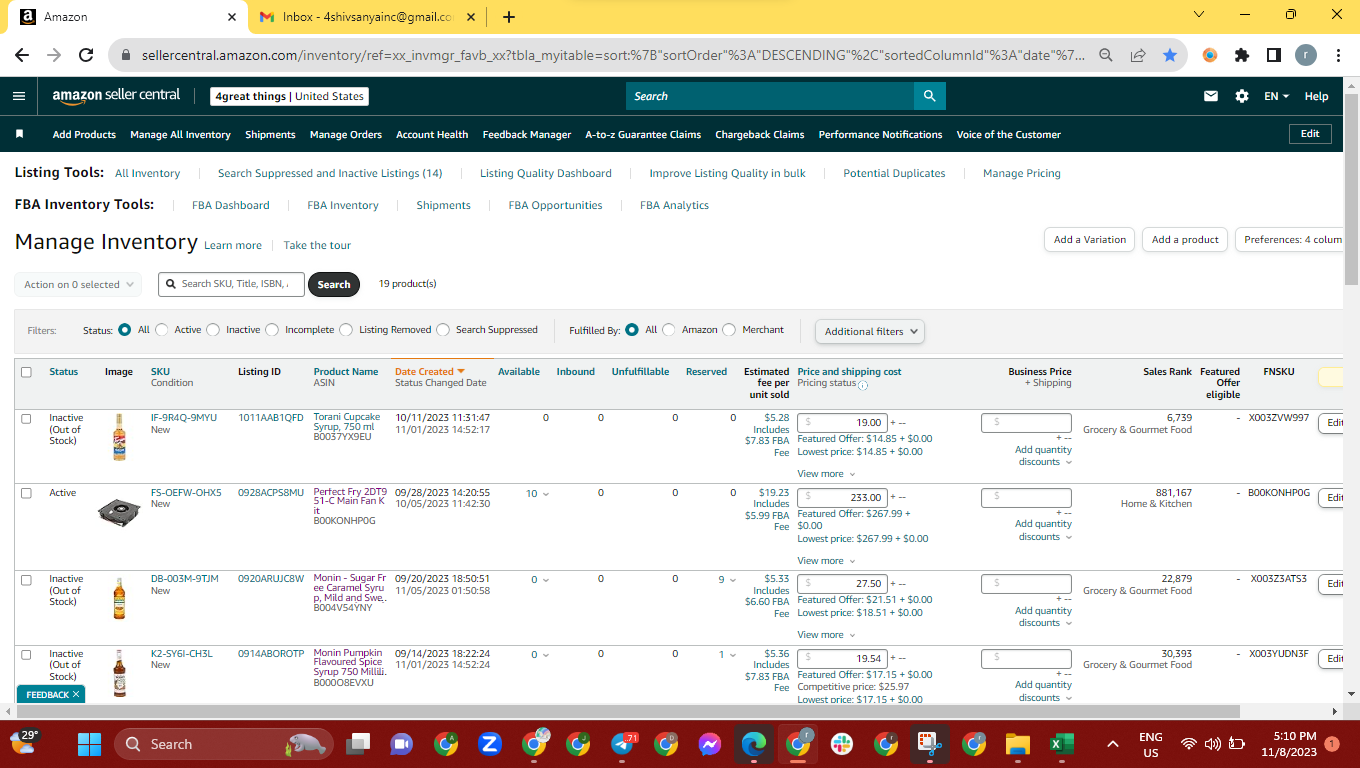The width and height of the screenshot is (1360, 768).
Task: Open Excel from the taskbar
Action: [1060, 744]
